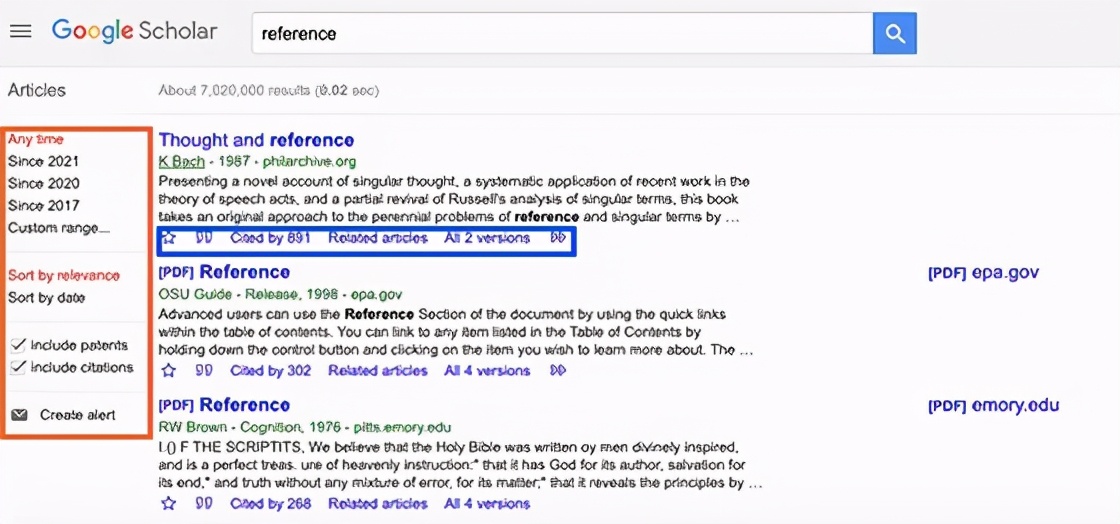
Task: Click cite quote icon for RW Brown result
Action: [x=204, y=503]
